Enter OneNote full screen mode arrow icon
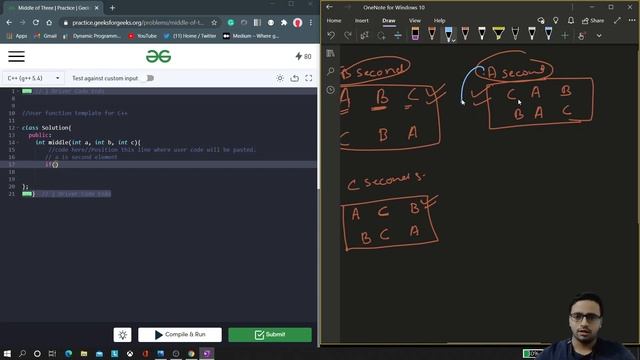 [x=617, y=20]
